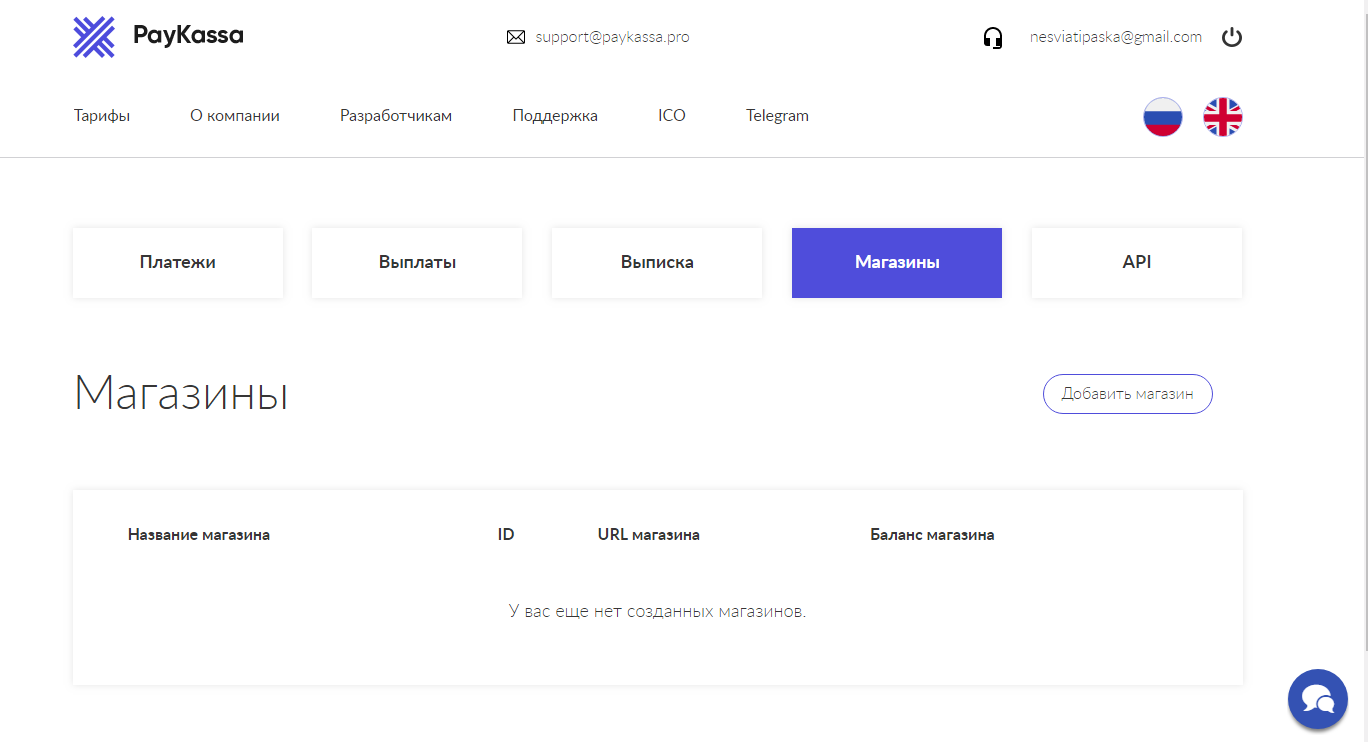
Task: Switch to the Платежи tab
Action: (x=178, y=263)
